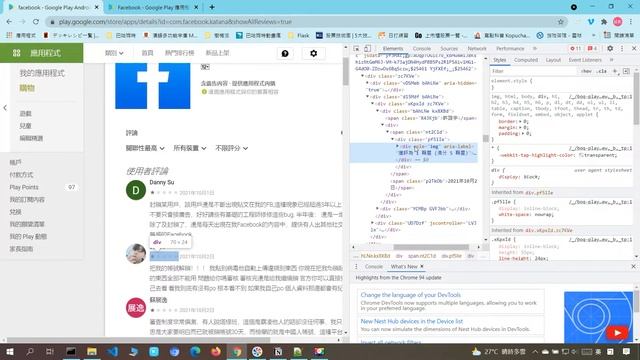Switch to the Console tab in DevTools top bar
Screen dimensions: 640x360
click(x=422, y=48)
